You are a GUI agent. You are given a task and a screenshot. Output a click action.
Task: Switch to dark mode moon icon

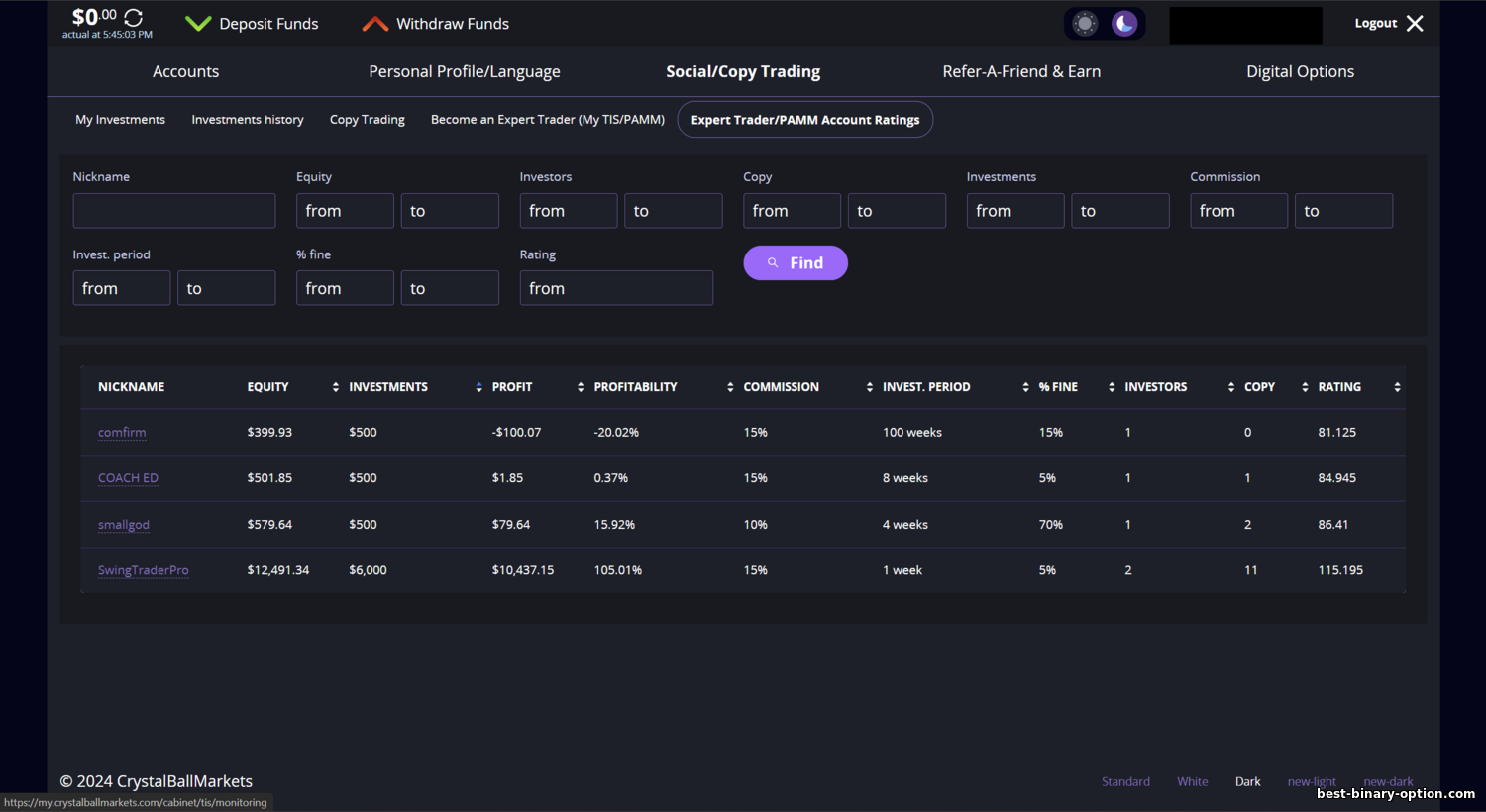[x=1124, y=24]
